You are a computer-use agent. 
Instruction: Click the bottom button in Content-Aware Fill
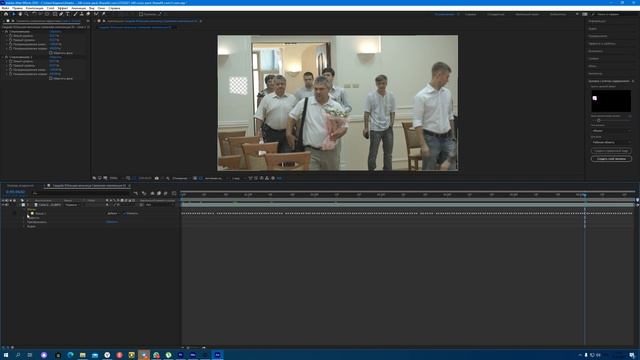click(611, 159)
